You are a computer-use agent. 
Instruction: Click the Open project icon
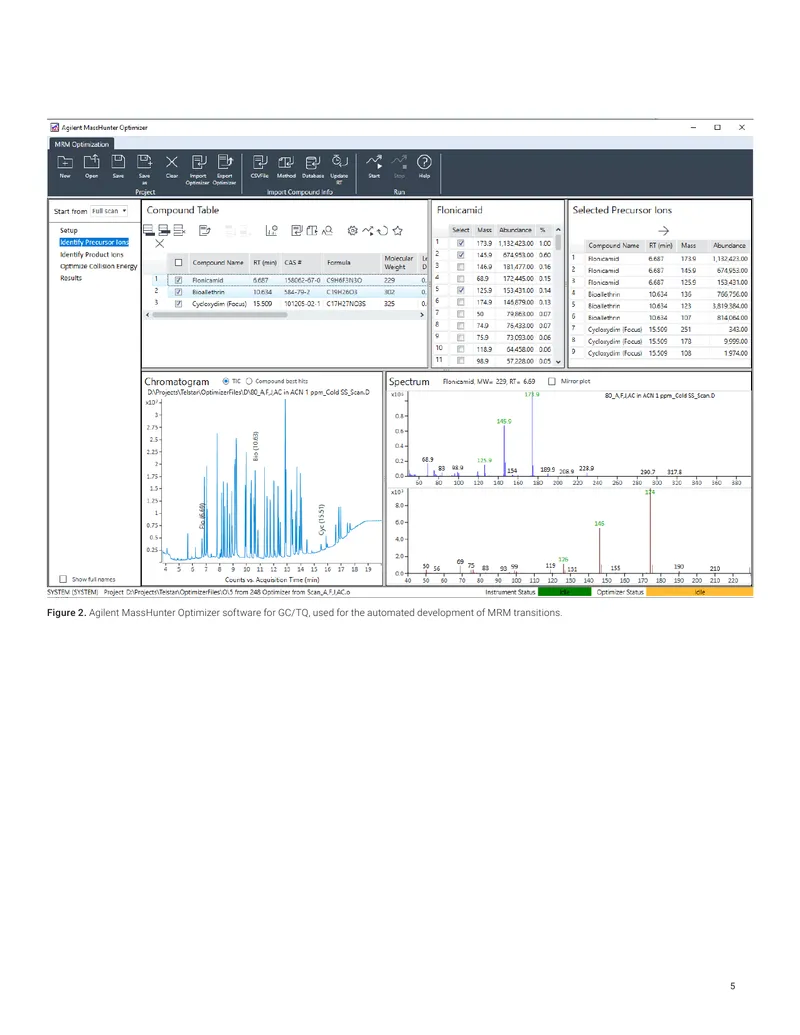pos(91,162)
